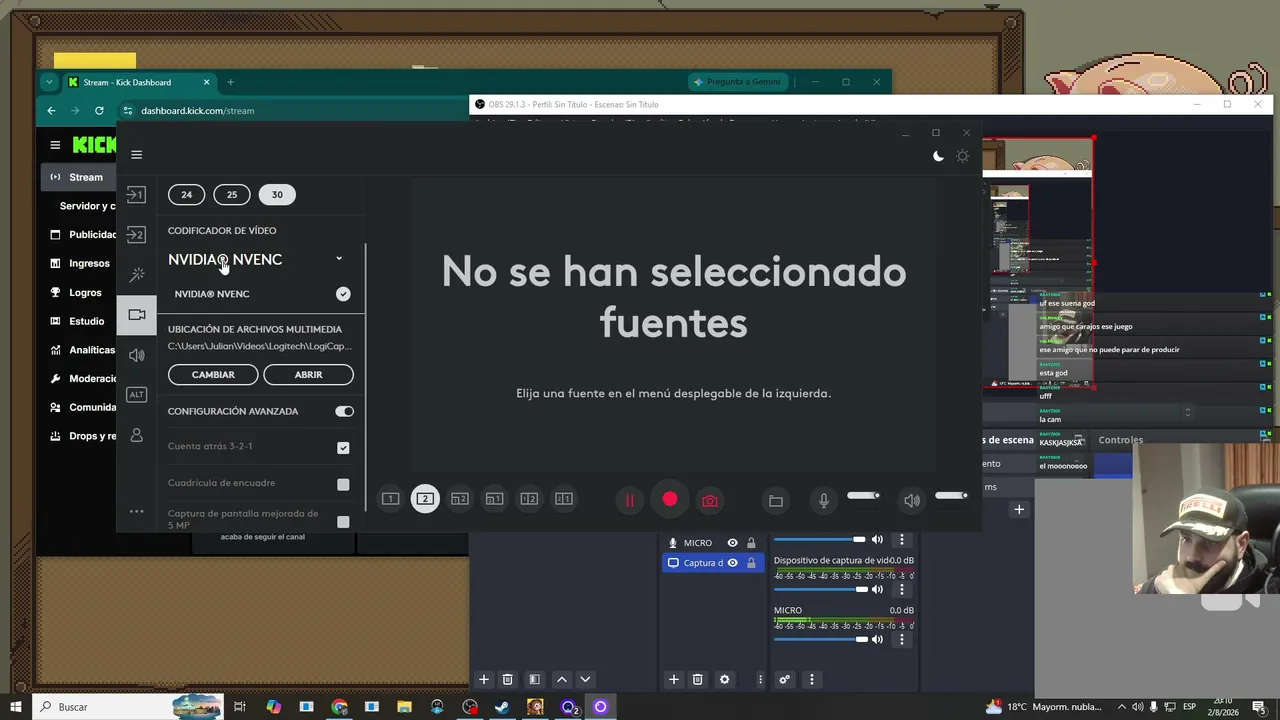Switch to Controles tab in OBS
1280x720 pixels.
(1120, 440)
